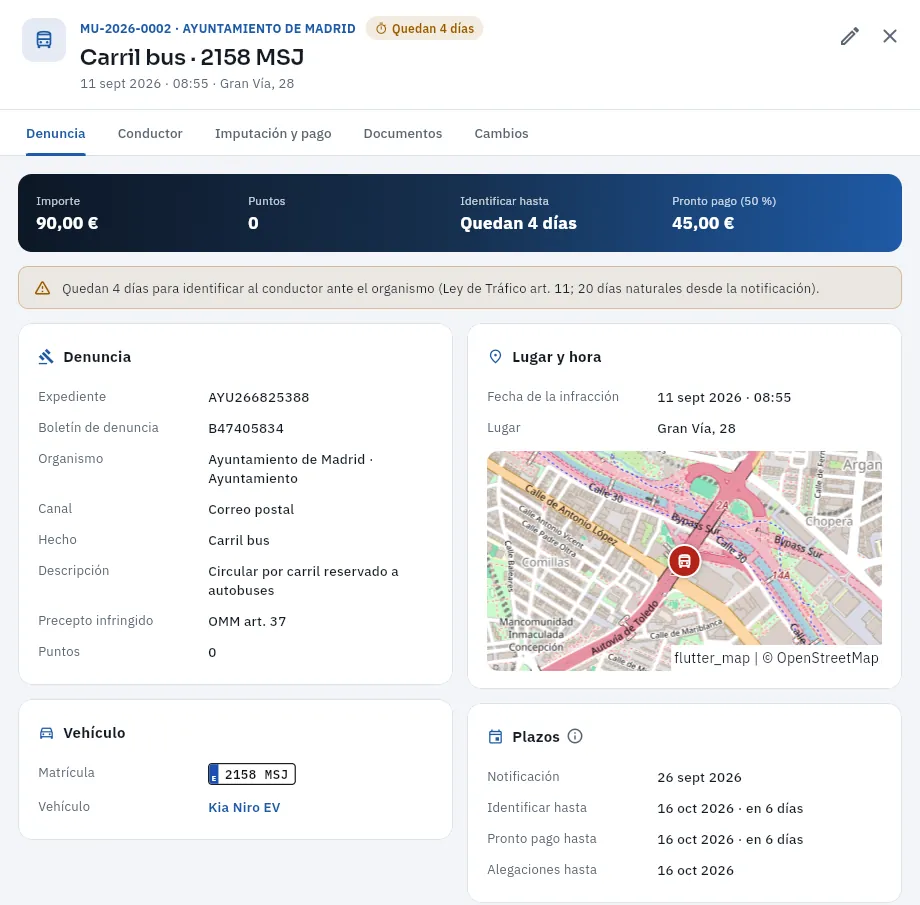This screenshot has height=905, width=920.
Task: Open the Kia Niro EV vehicle link
Action: [244, 808]
